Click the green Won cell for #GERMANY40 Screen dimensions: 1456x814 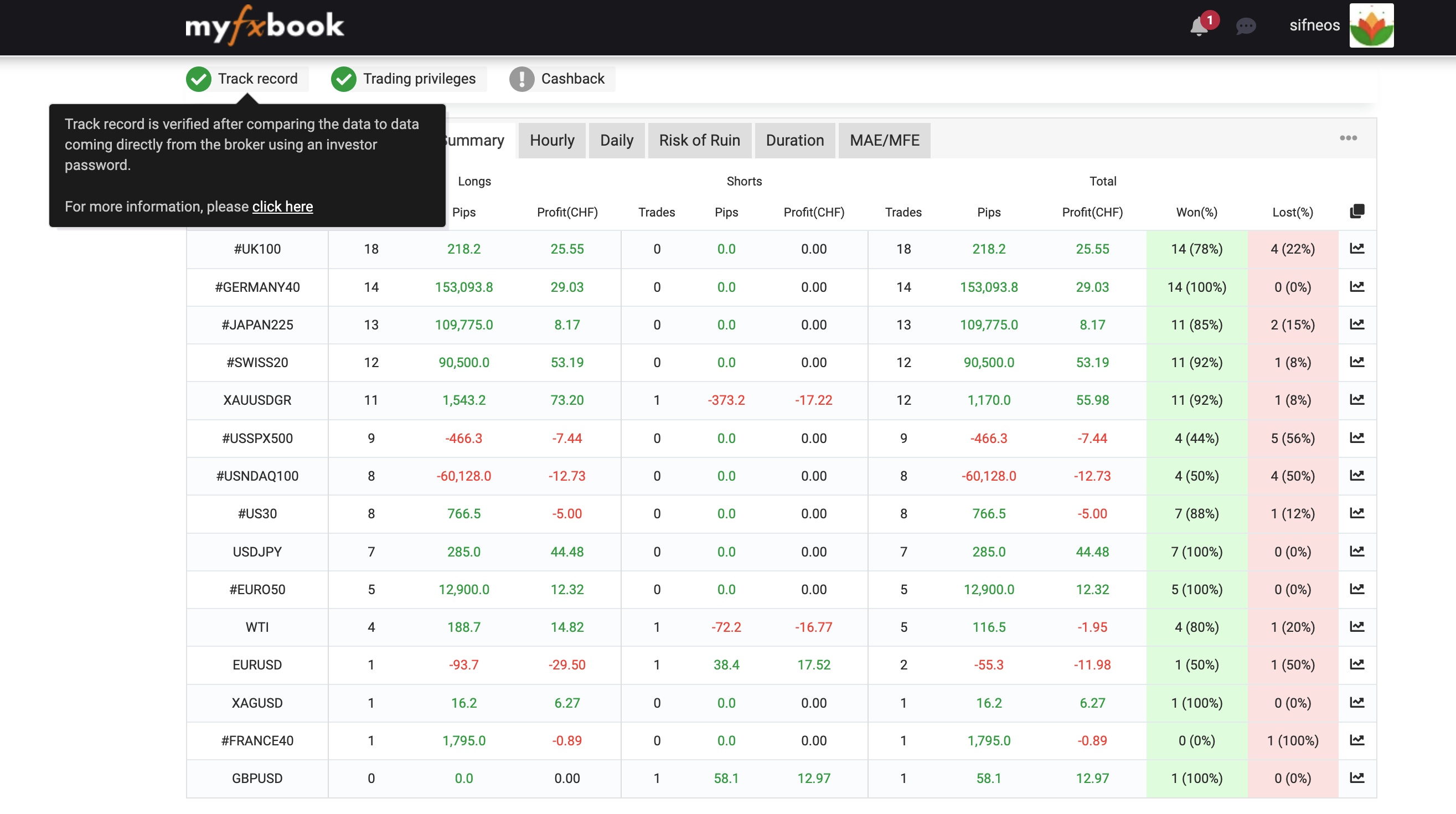click(x=1196, y=287)
